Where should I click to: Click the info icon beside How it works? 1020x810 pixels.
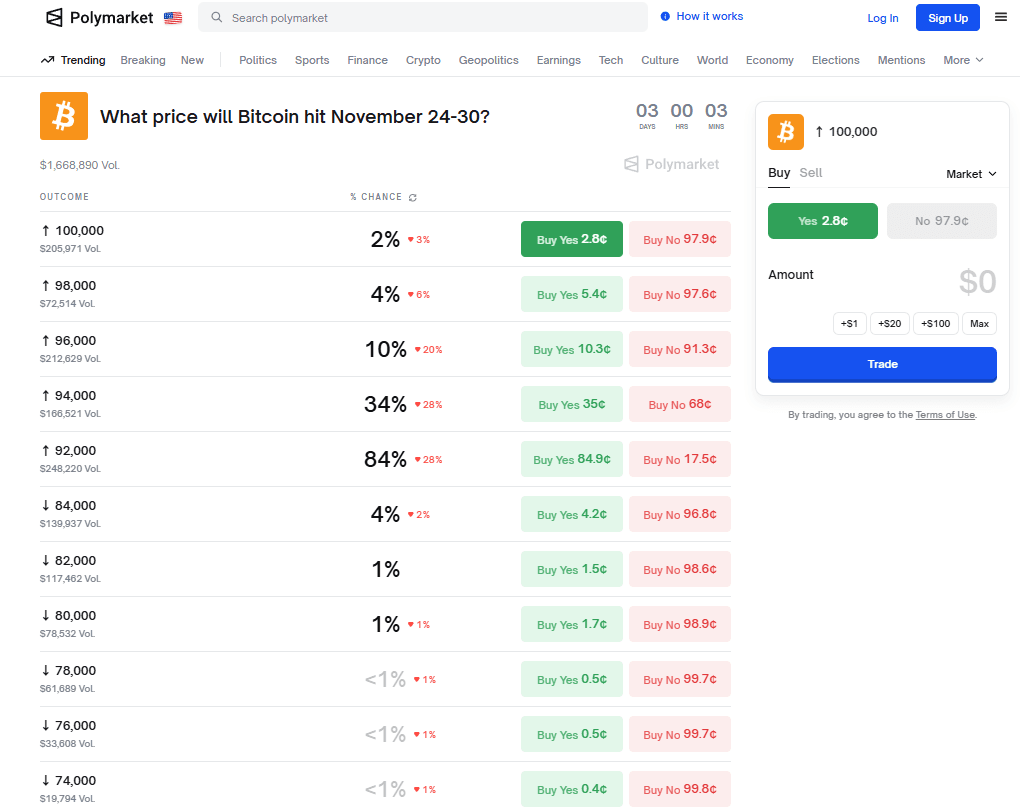[x=666, y=17]
